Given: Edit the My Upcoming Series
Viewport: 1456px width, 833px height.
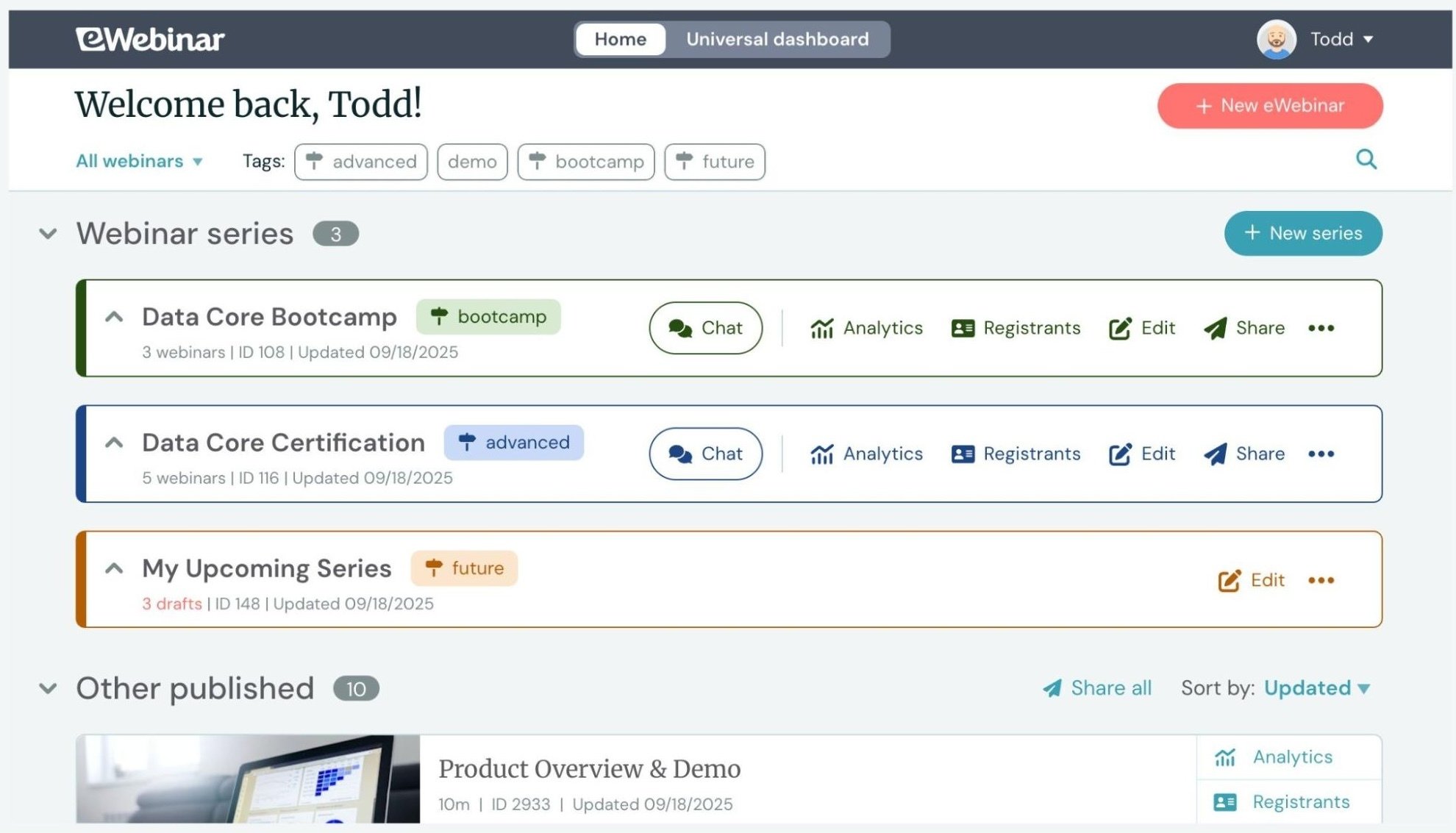Looking at the screenshot, I should coord(1252,580).
